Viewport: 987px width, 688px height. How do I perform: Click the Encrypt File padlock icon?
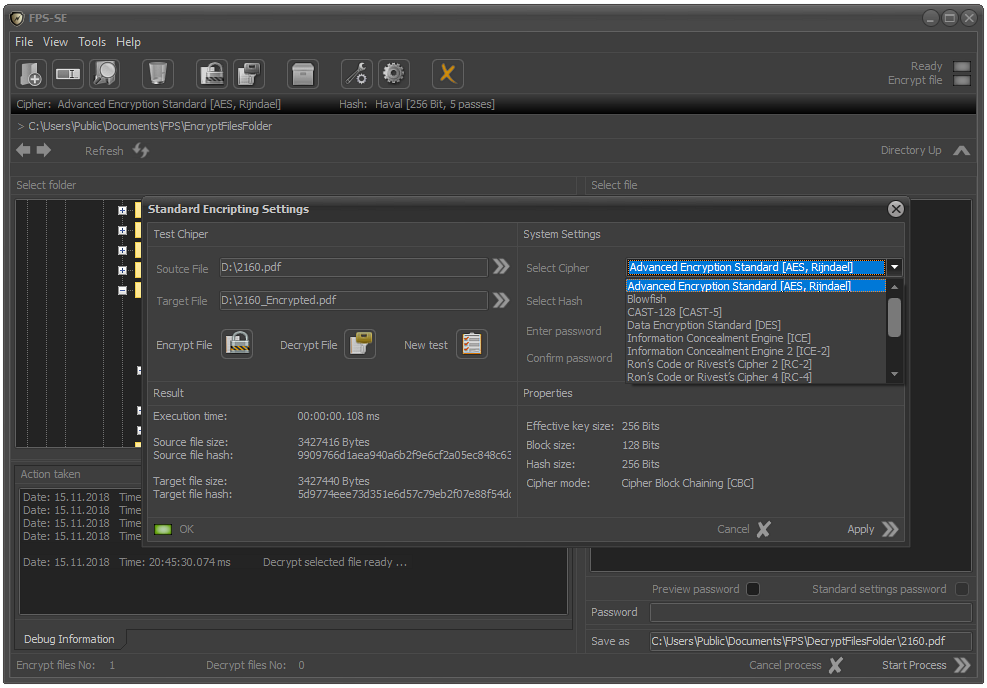[x=237, y=344]
